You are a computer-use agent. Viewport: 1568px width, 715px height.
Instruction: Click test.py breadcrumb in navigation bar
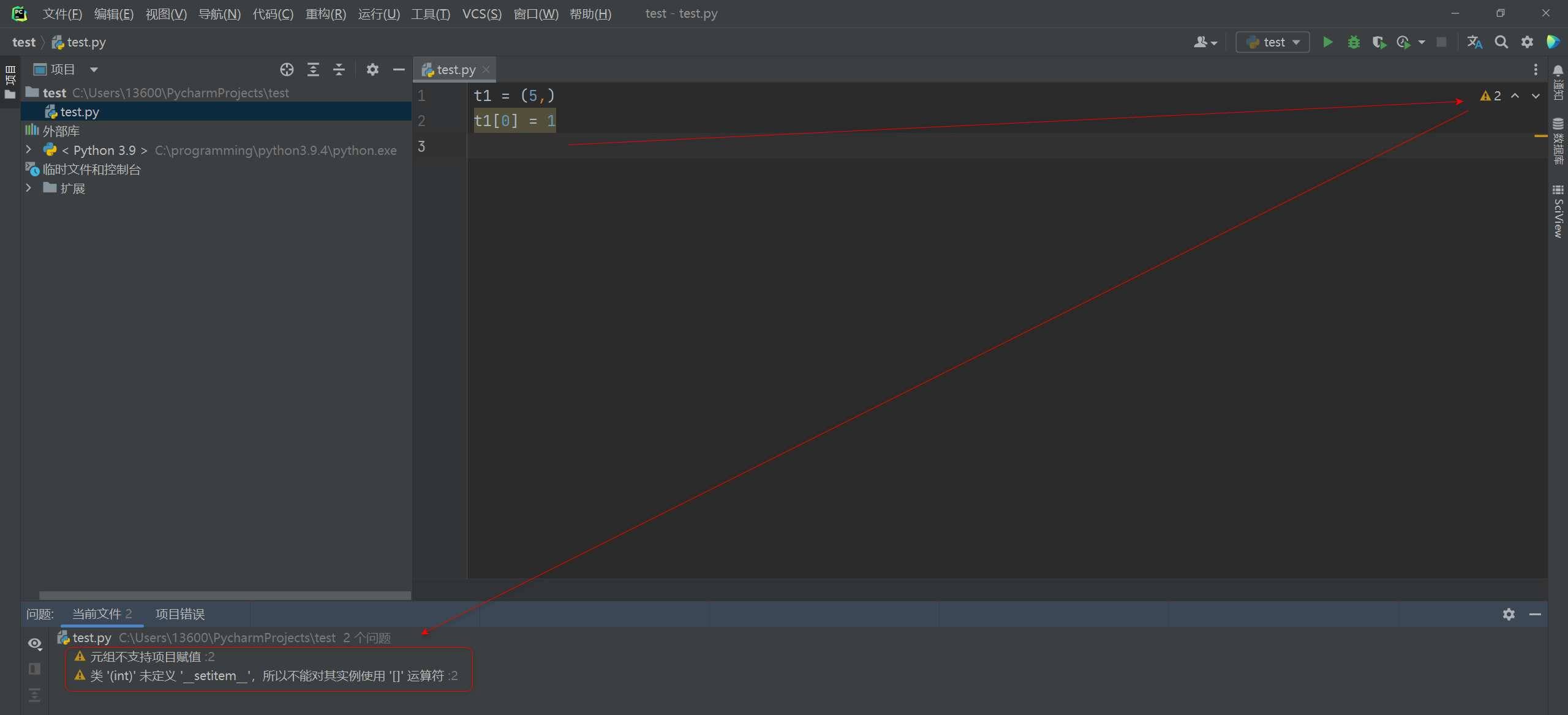click(79, 42)
